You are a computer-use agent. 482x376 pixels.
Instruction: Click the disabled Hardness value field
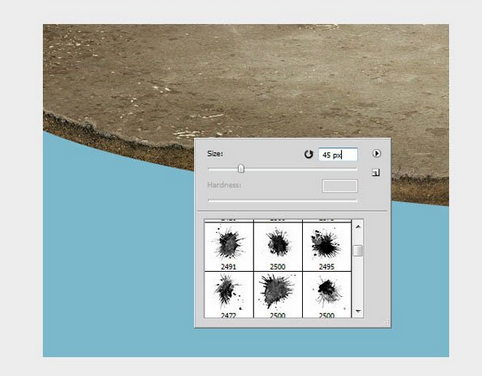340,186
